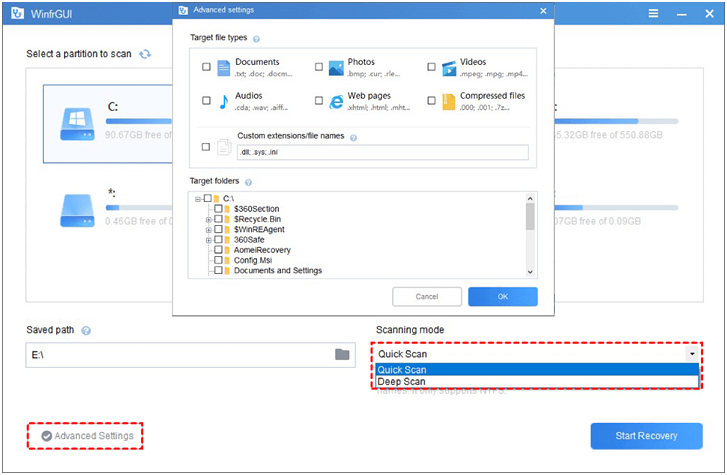This screenshot has width=727, height=475.
Task: Click the help icon next to Saved path
Action: point(86,330)
